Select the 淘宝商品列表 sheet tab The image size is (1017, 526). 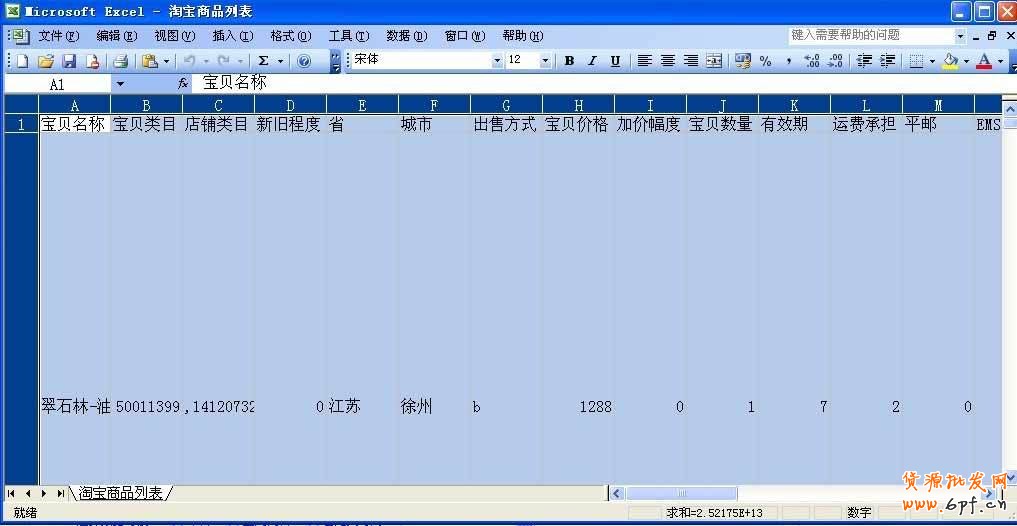(x=120, y=493)
